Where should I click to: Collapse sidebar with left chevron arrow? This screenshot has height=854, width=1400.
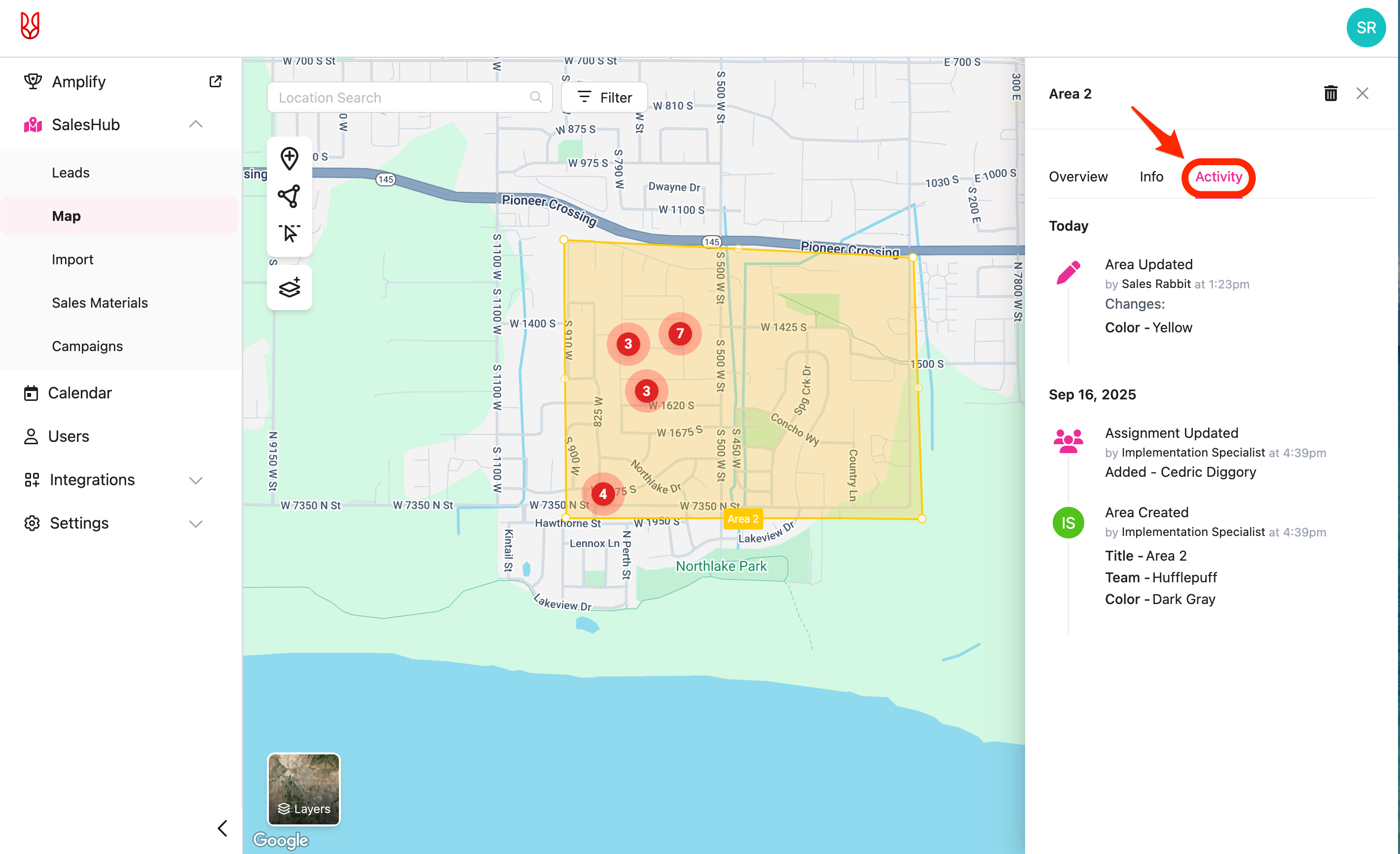point(222,828)
